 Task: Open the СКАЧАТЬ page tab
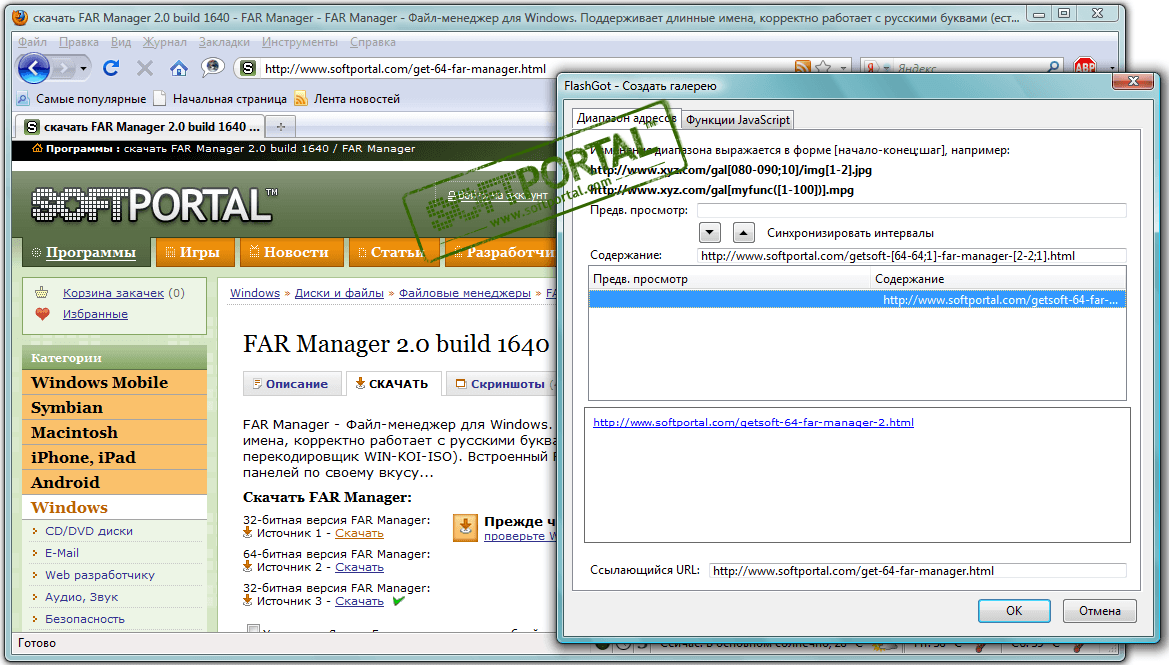pos(393,383)
